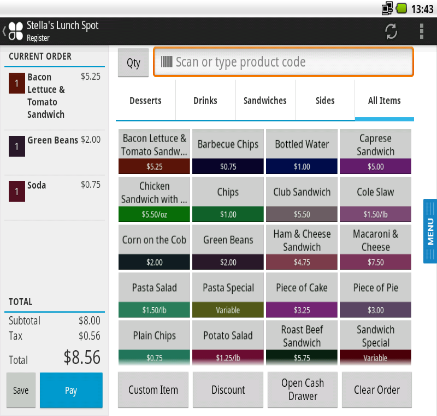Tap Stella's Lunch Spot title
Image resolution: width=437 pixels, height=416 pixels.
tap(62, 25)
